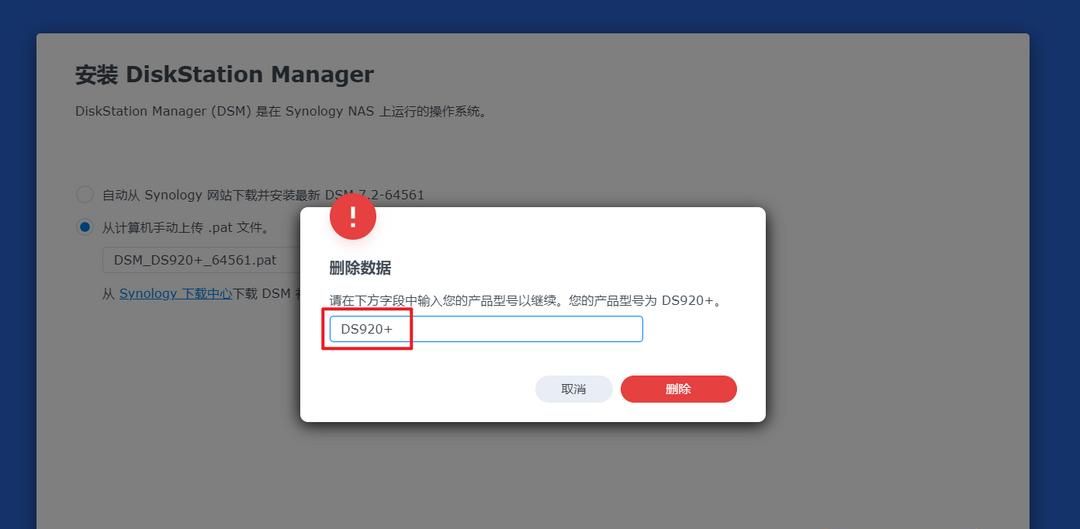Click the label 从计算机手动上传 .pat 文件
The image size is (1080, 529).
pyautogui.click(x=185, y=227)
